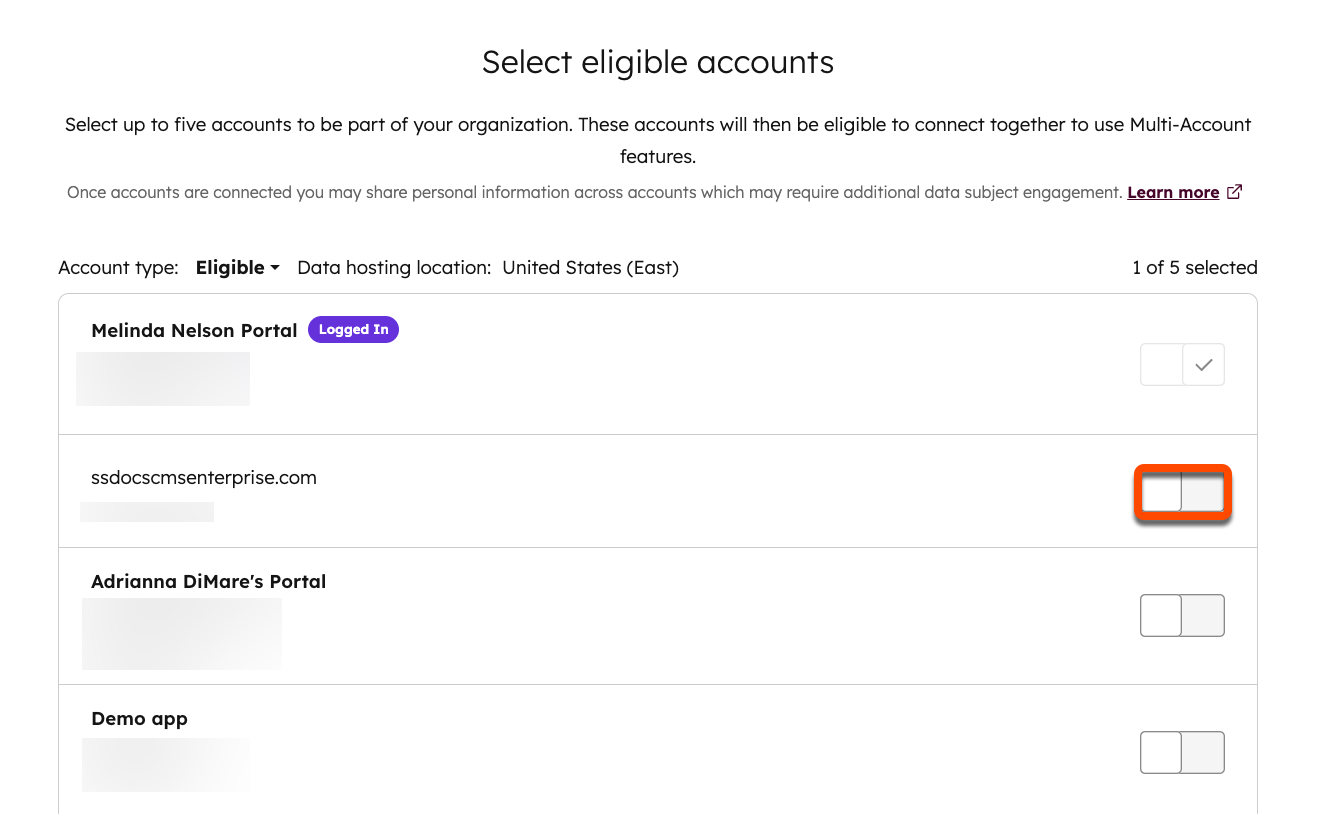This screenshot has width=1338, height=814.
Task: Click the checkmark icon on Melinda's toggle
Action: [1203, 364]
